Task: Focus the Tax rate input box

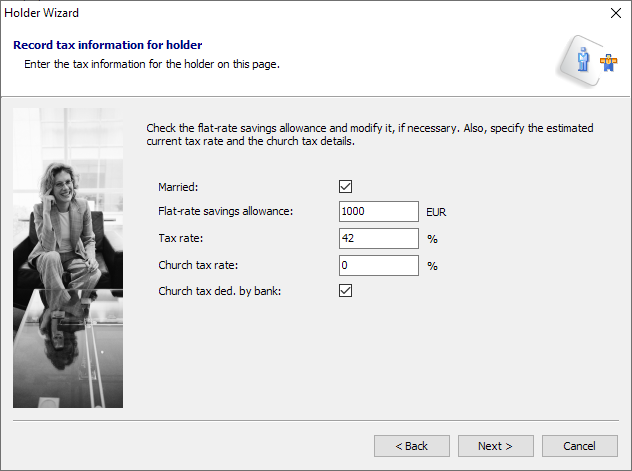Action: pyautogui.click(x=378, y=239)
